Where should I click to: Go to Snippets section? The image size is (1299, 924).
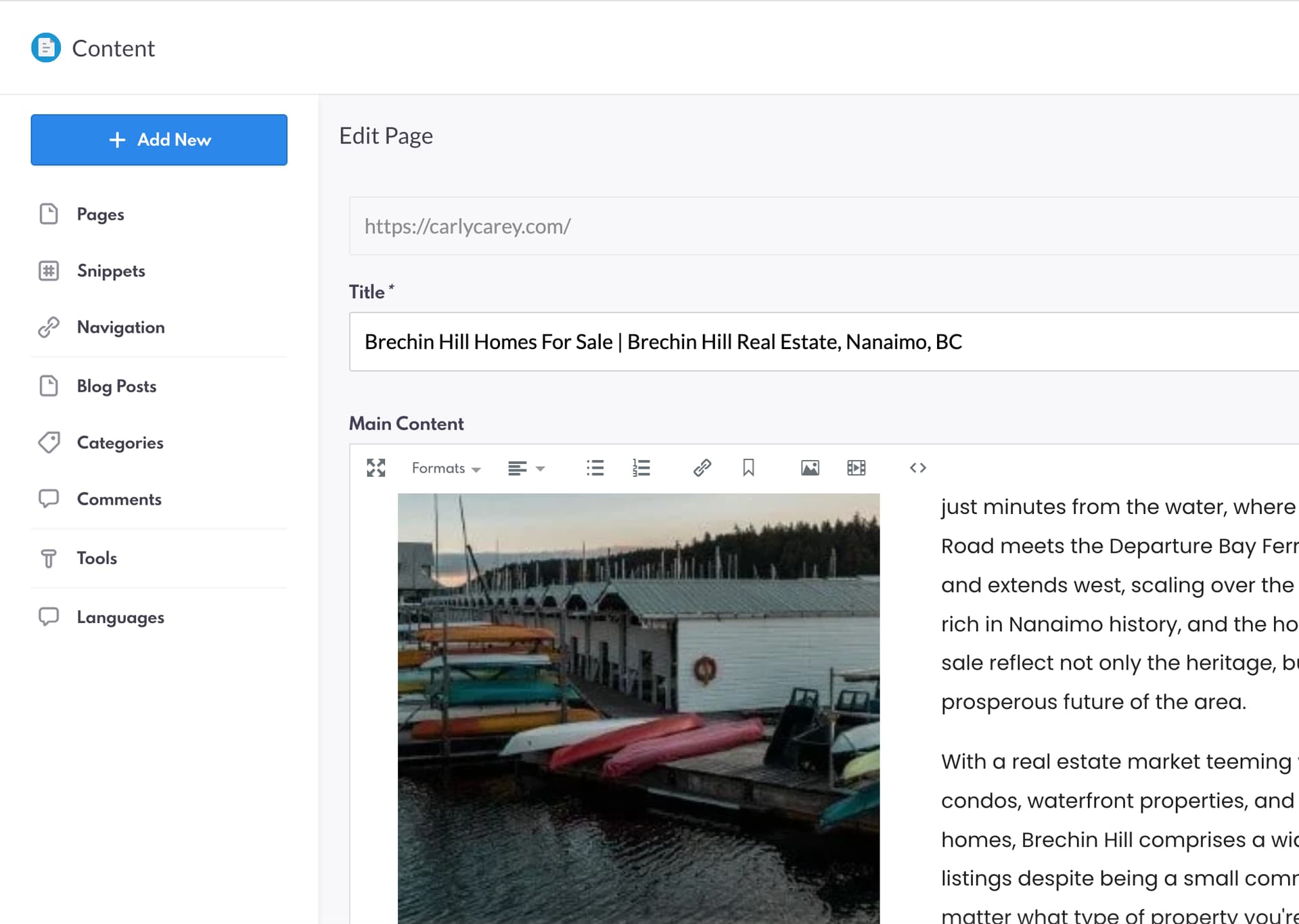(111, 271)
